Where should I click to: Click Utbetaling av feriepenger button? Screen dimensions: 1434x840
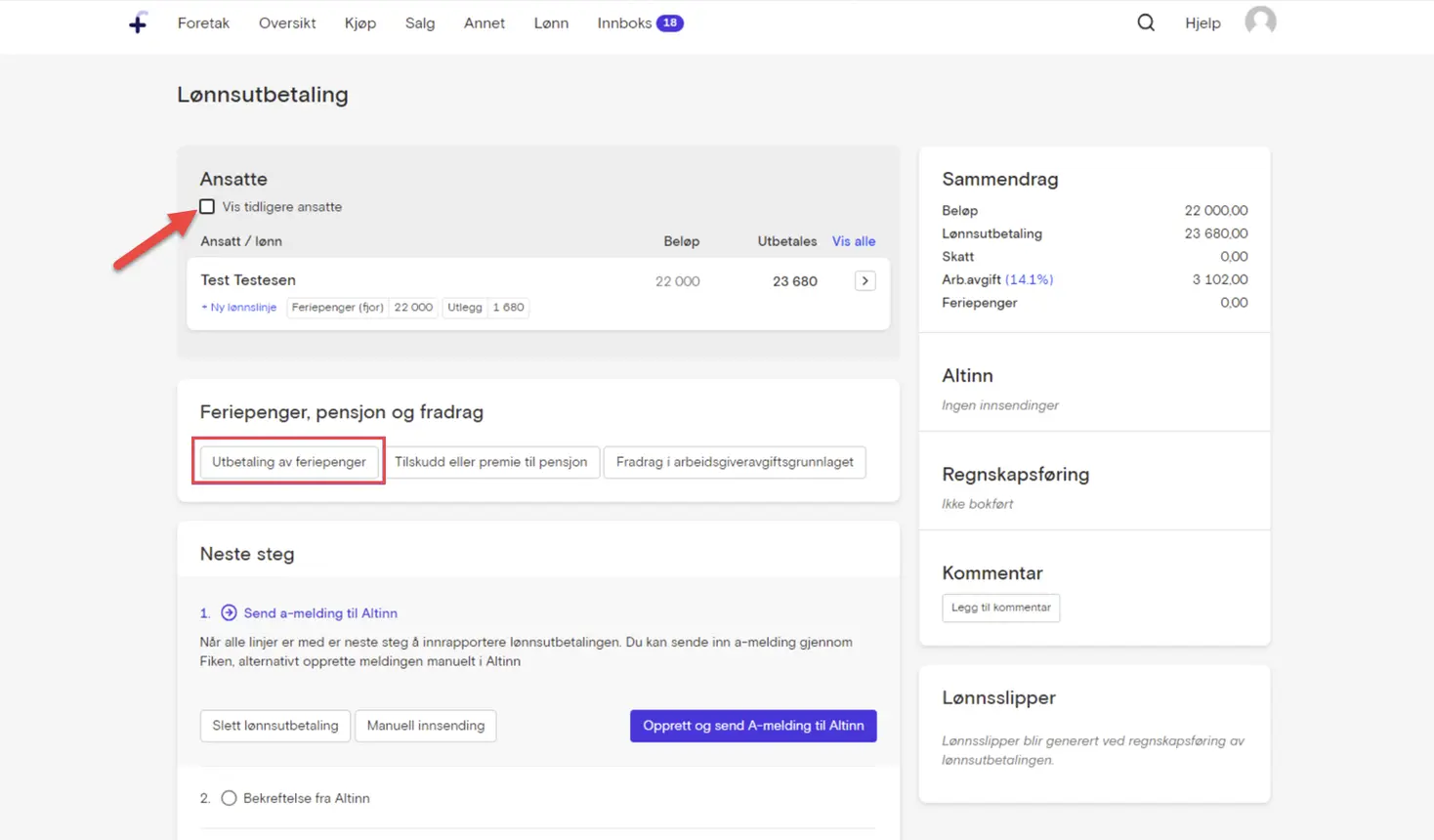[x=289, y=462]
